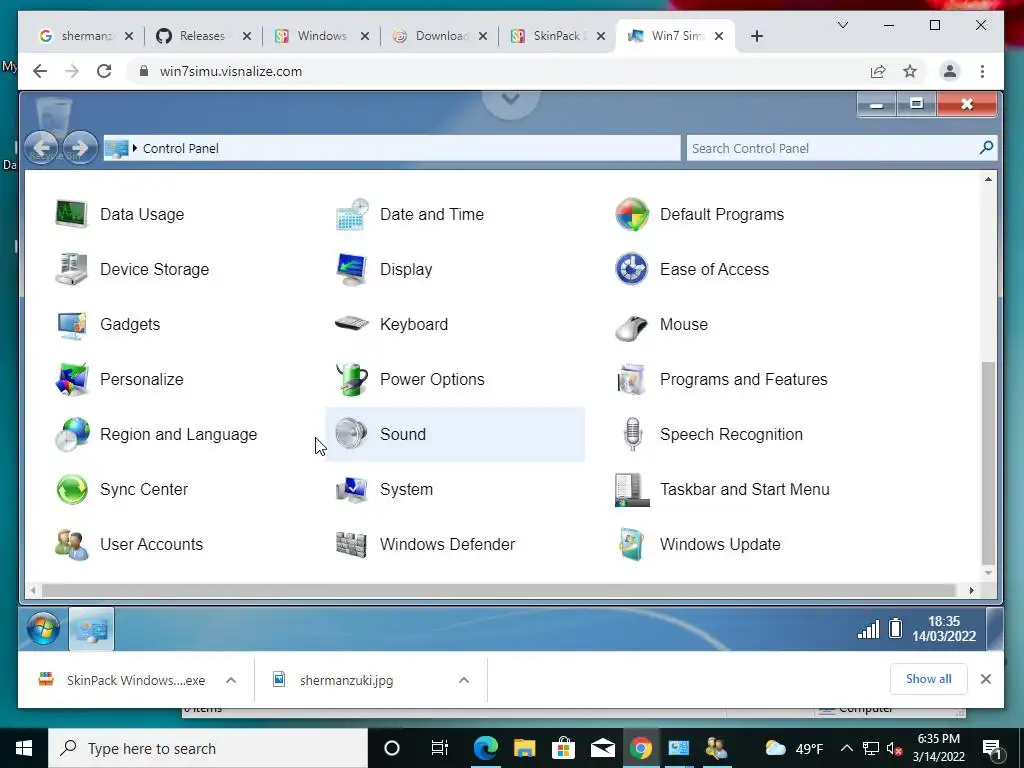Viewport: 1024px width, 768px height.
Task: Open the Power Options battery icon
Action: click(352, 379)
